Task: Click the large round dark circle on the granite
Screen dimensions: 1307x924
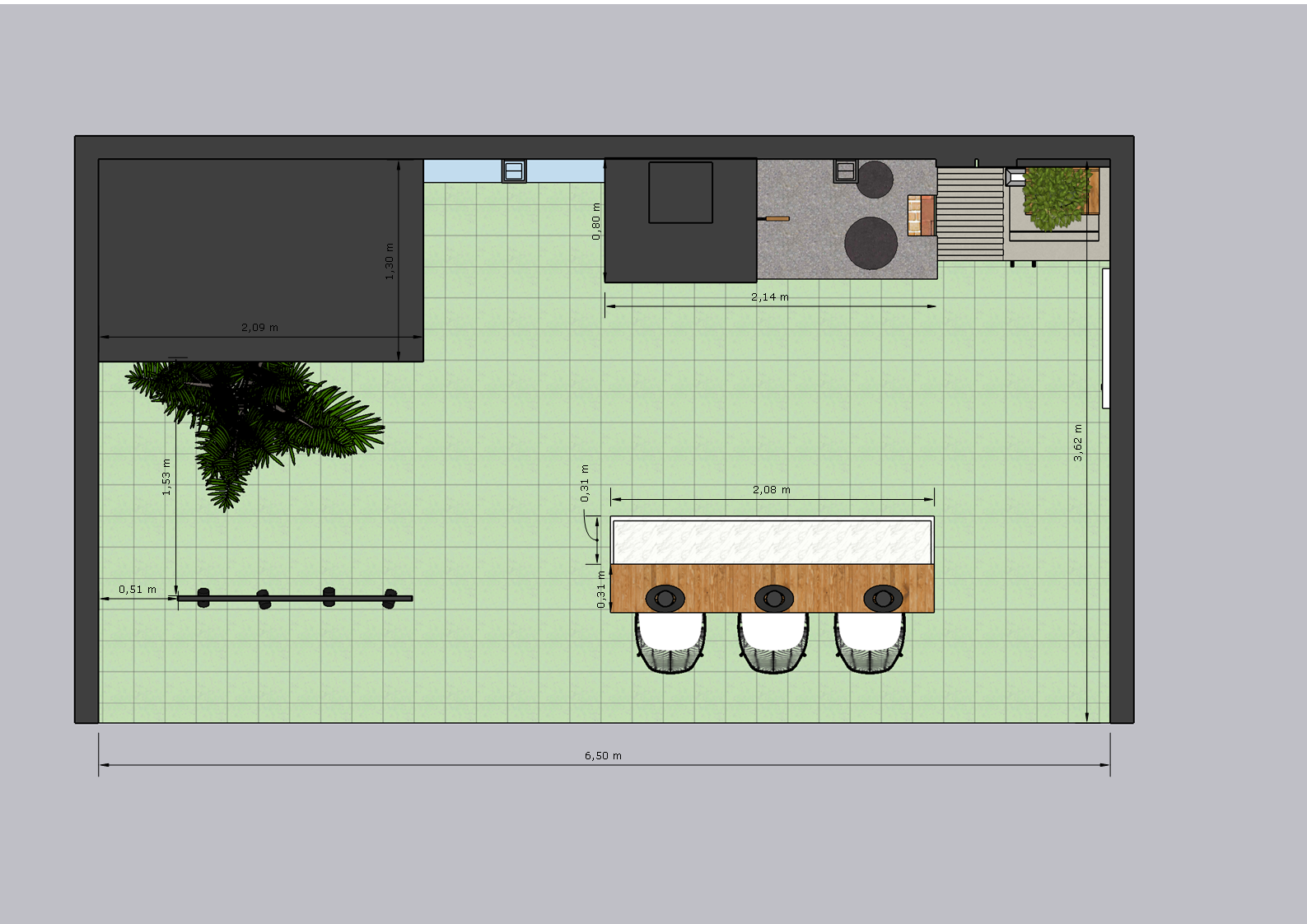Action: click(x=871, y=242)
